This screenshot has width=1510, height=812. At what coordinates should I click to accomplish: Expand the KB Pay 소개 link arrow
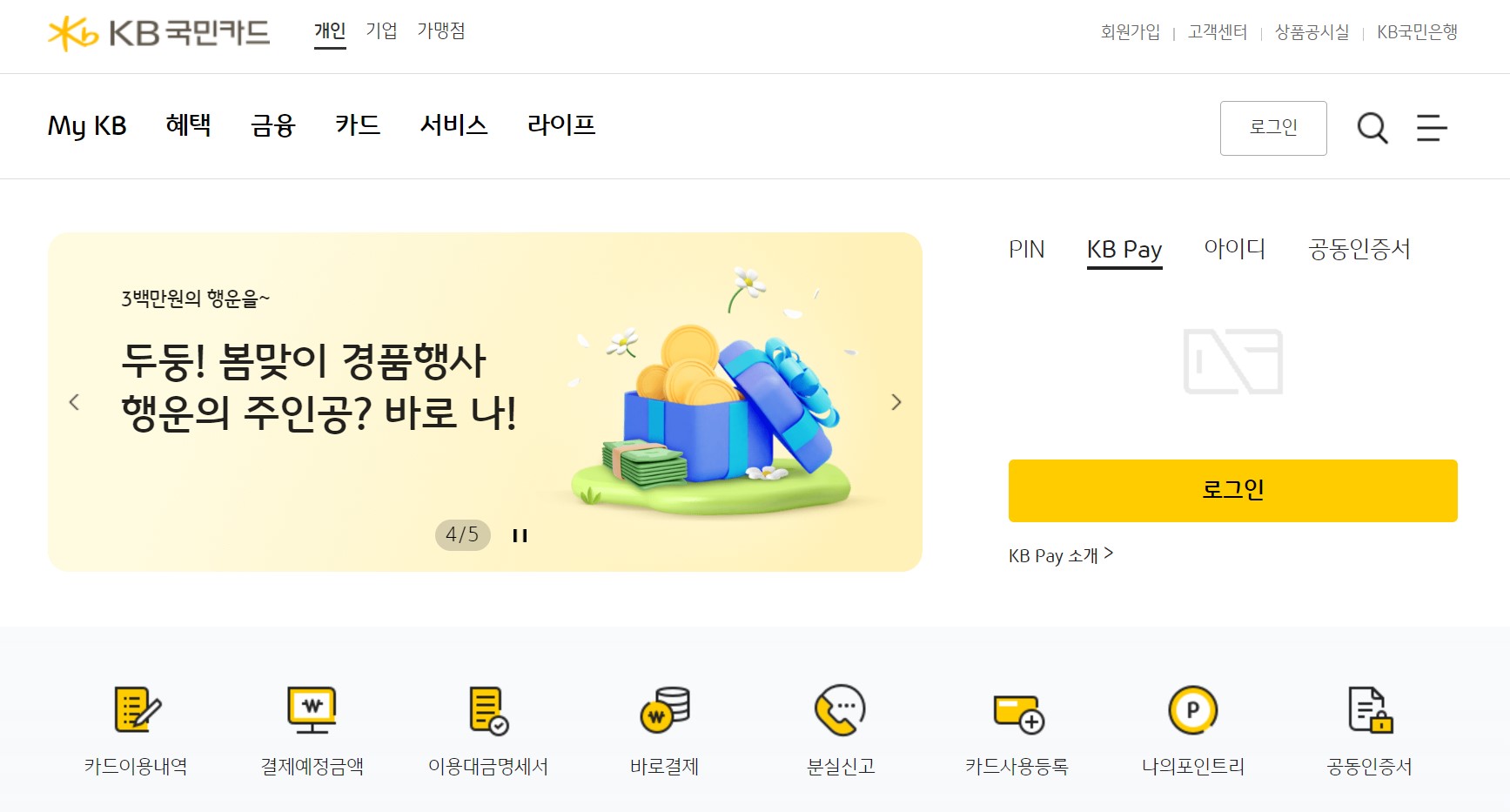tap(1108, 553)
